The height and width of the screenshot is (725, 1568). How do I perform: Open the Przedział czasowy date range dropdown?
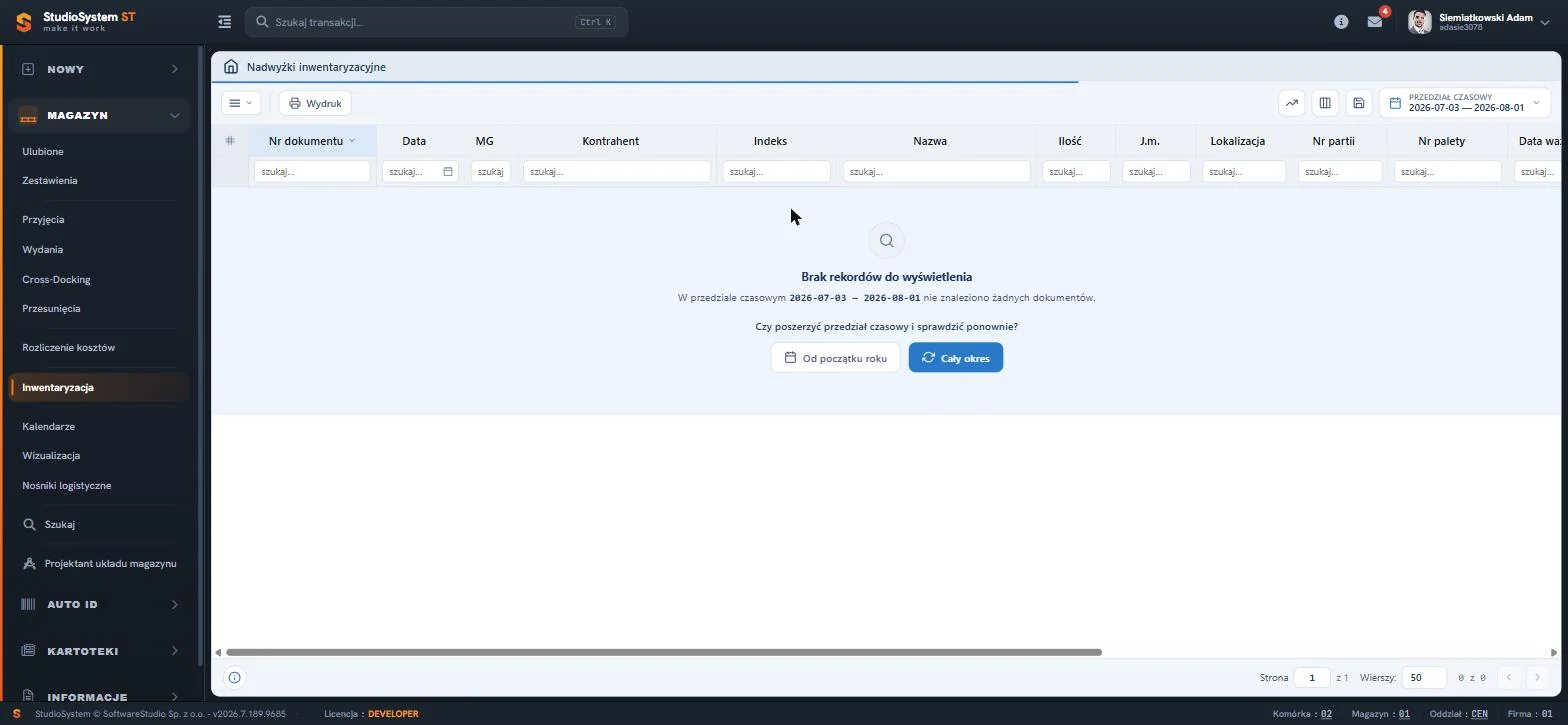click(1464, 103)
